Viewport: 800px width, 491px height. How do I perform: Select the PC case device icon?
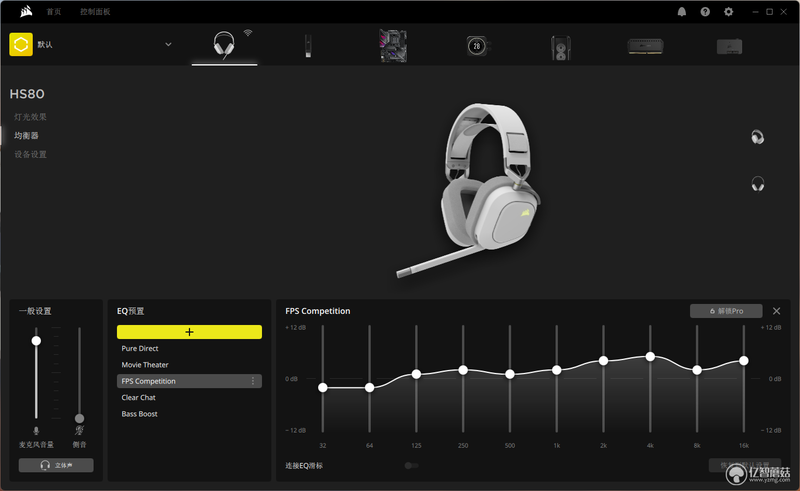[x=561, y=47]
